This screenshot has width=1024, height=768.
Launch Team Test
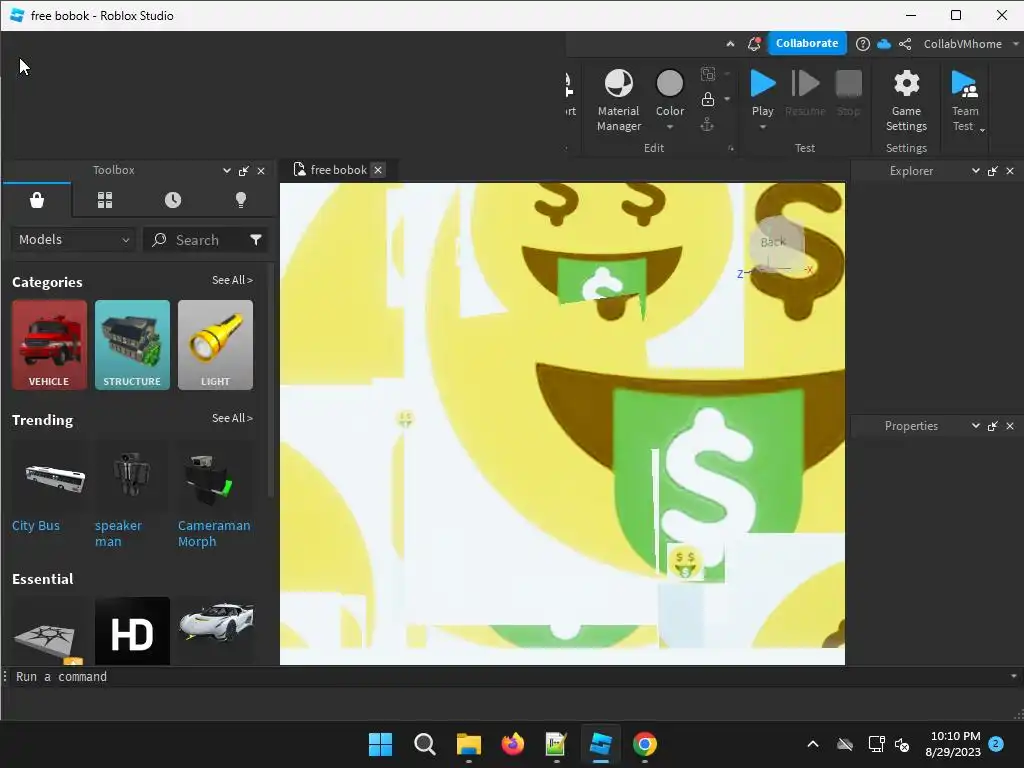965,100
